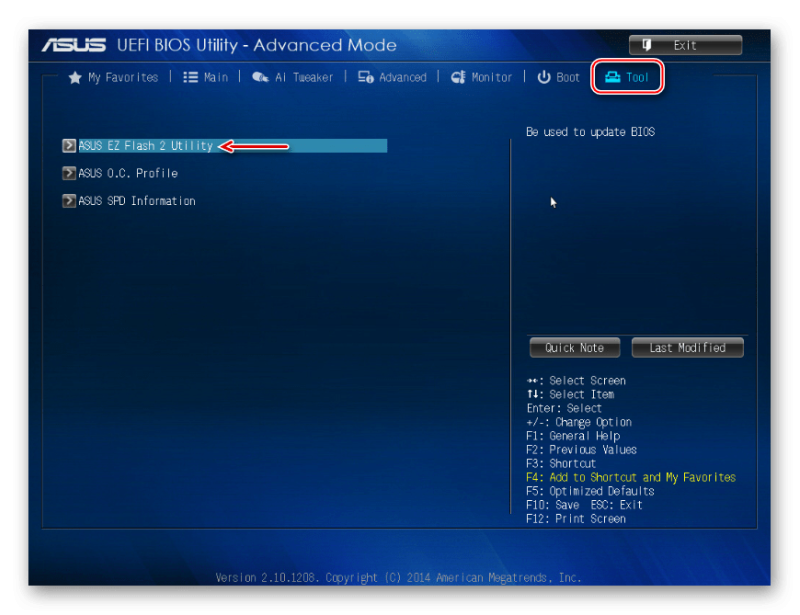
Task: Click the list icon beside Main
Action: [x=190, y=78]
